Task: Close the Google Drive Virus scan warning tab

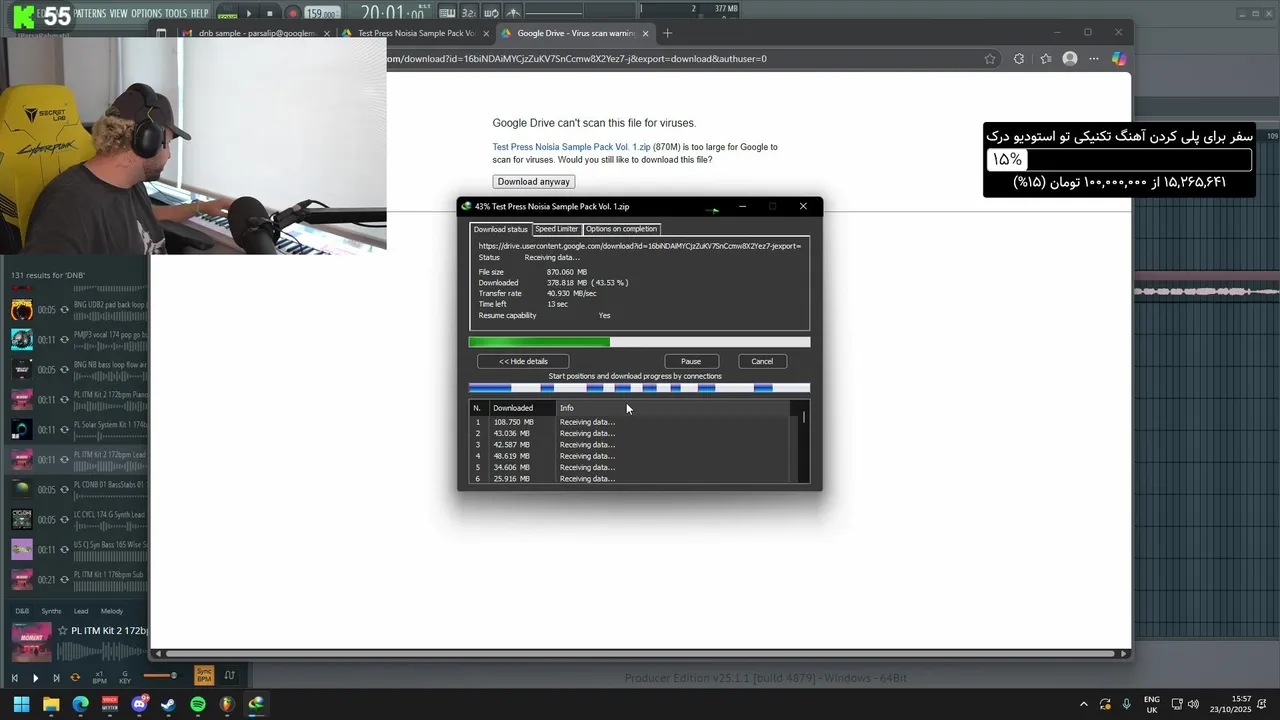Action: [x=647, y=33]
